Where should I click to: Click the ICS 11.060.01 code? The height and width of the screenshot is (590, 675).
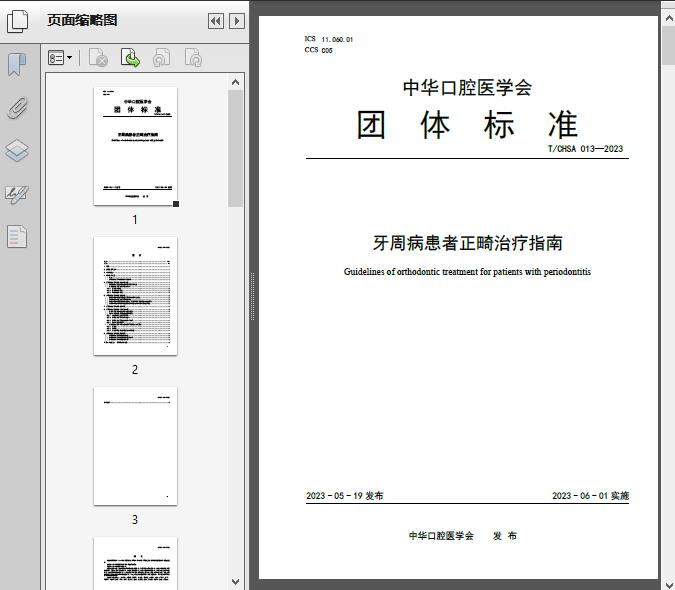click(329, 39)
